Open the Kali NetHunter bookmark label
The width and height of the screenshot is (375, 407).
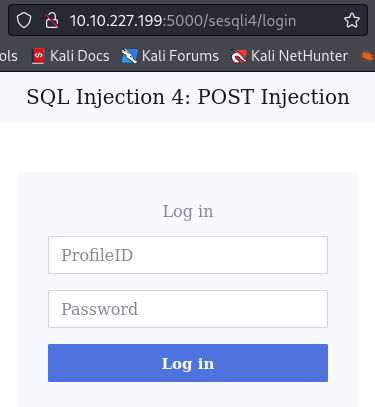(x=299, y=56)
